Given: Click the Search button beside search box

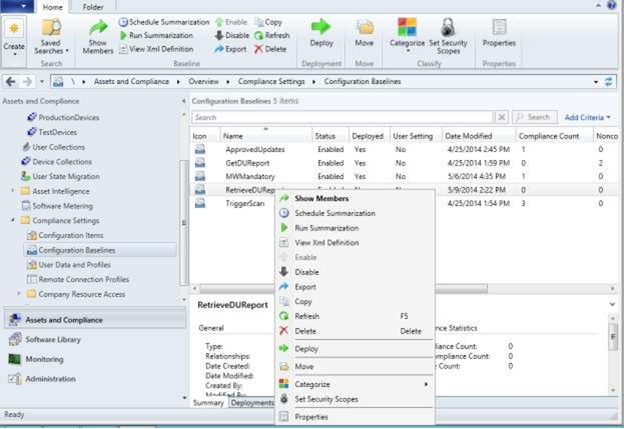Looking at the screenshot, I should click(x=535, y=117).
